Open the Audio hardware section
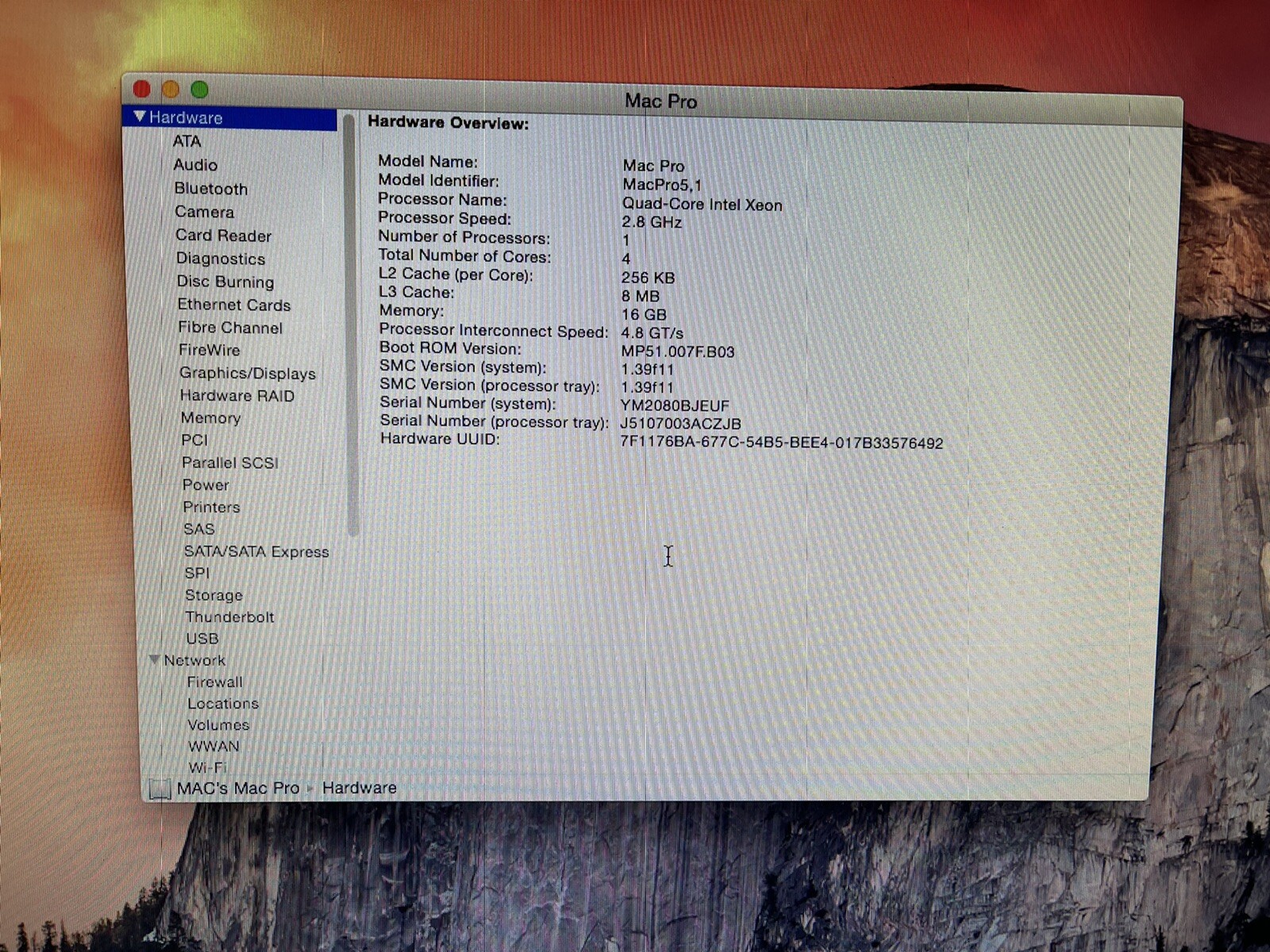 click(195, 165)
